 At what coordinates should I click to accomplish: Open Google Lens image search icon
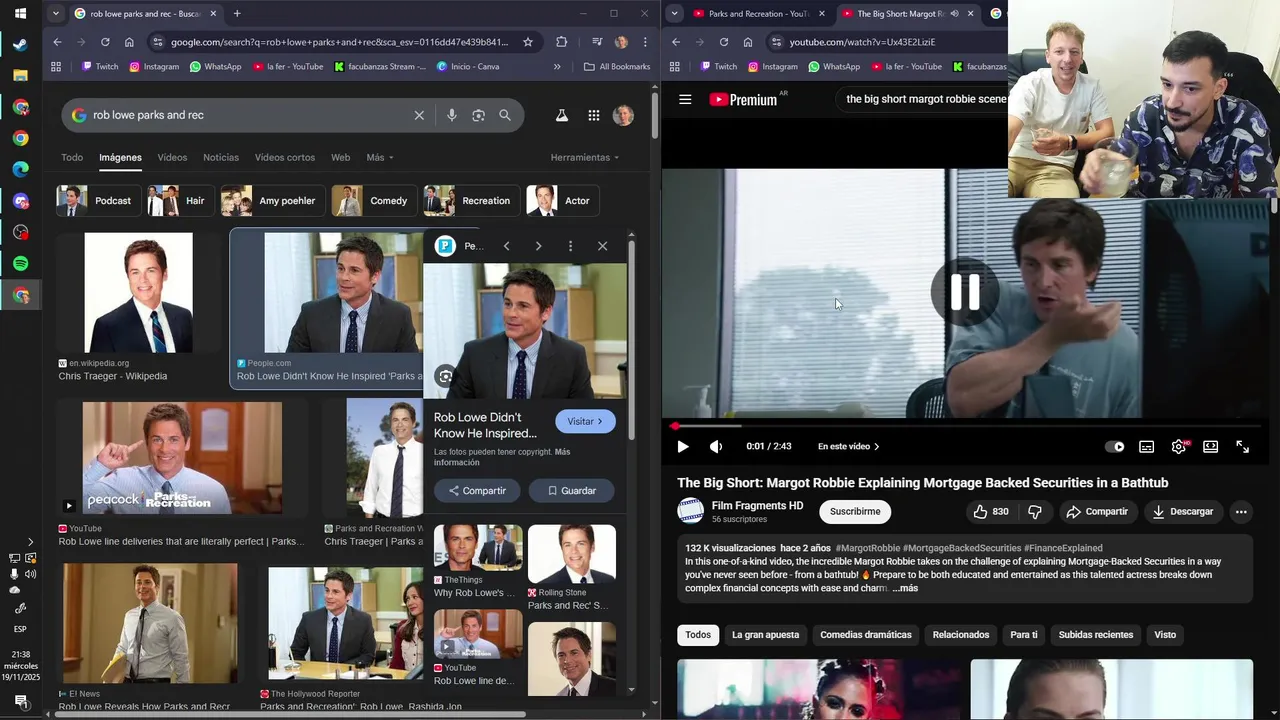tap(478, 115)
